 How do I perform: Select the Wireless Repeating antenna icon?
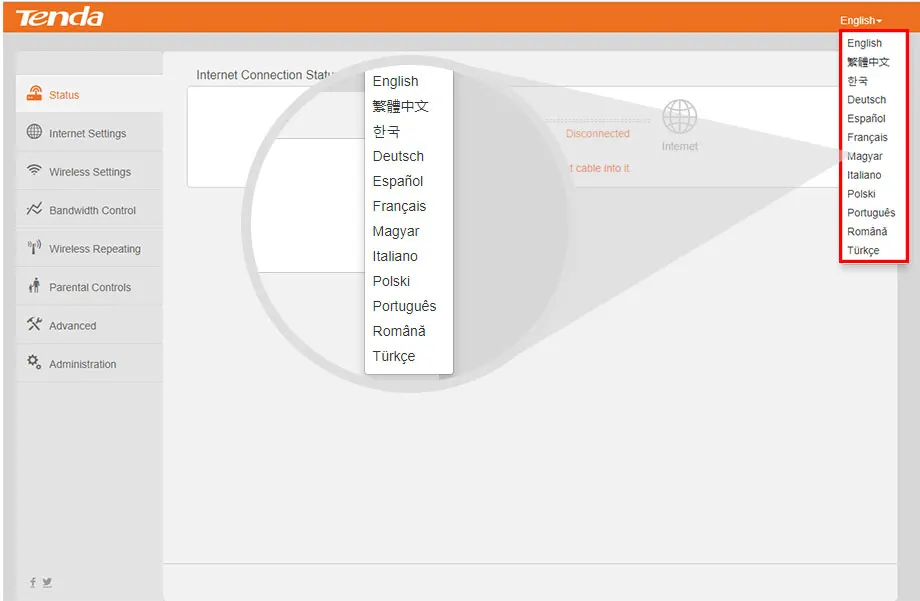click(x=33, y=248)
